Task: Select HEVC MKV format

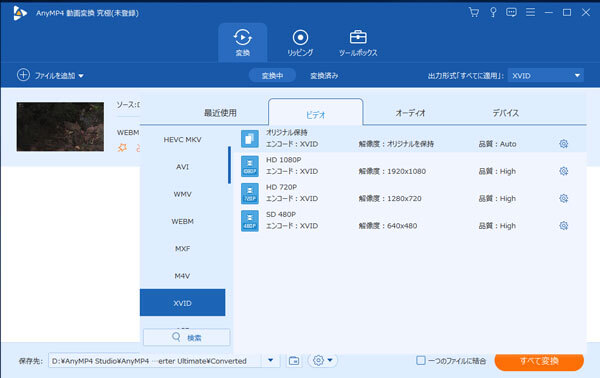Action: pyautogui.click(x=183, y=140)
